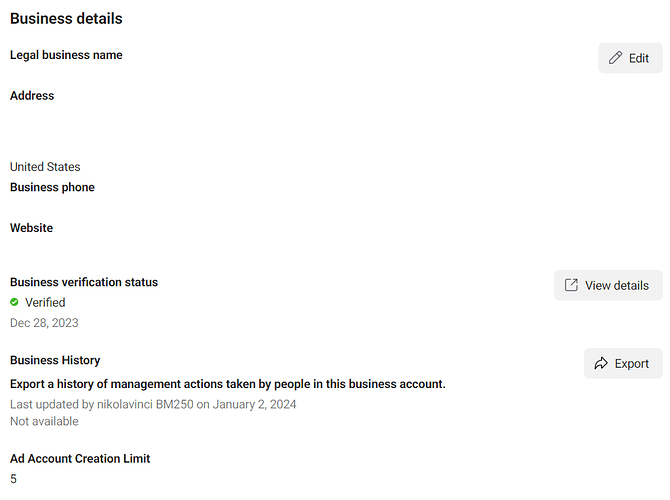
Task: Click the Business details heading
Action: coord(66,19)
